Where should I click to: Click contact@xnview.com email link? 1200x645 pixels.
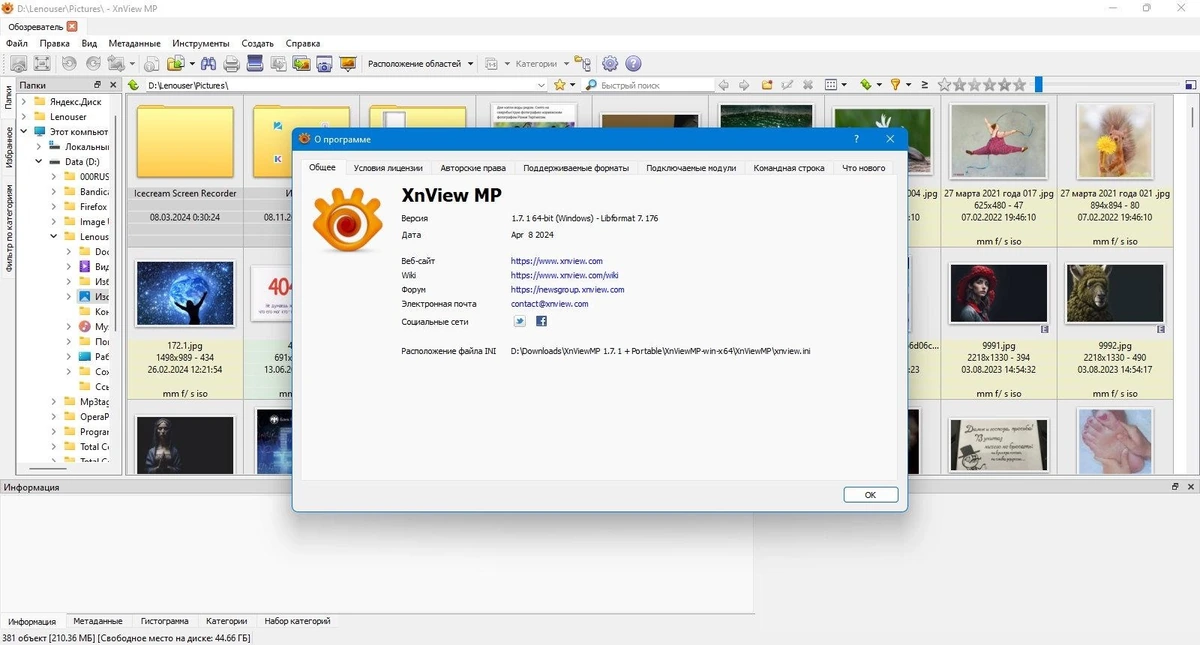[549, 303]
